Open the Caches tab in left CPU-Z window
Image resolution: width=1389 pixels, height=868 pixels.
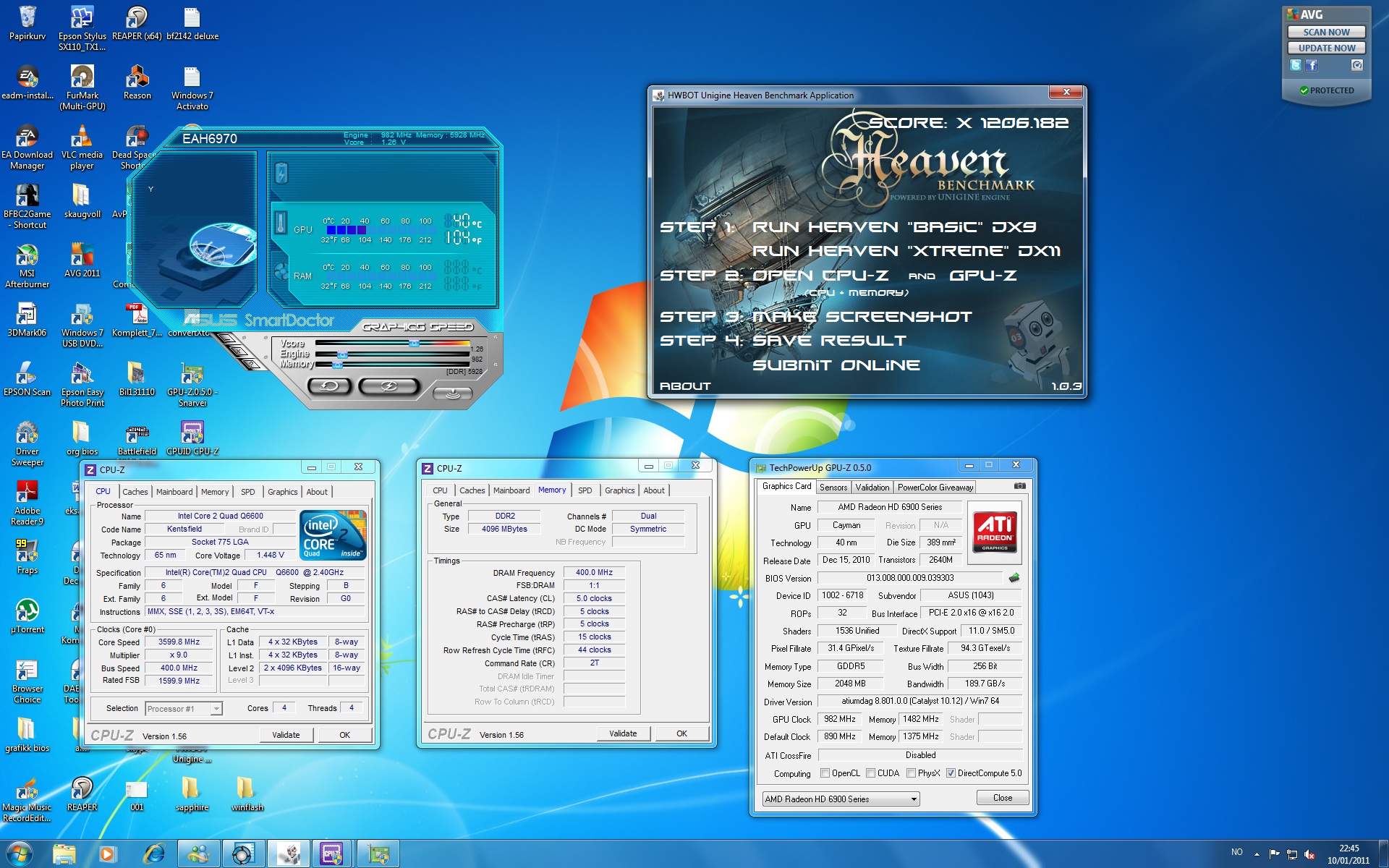(x=135, y=491)
